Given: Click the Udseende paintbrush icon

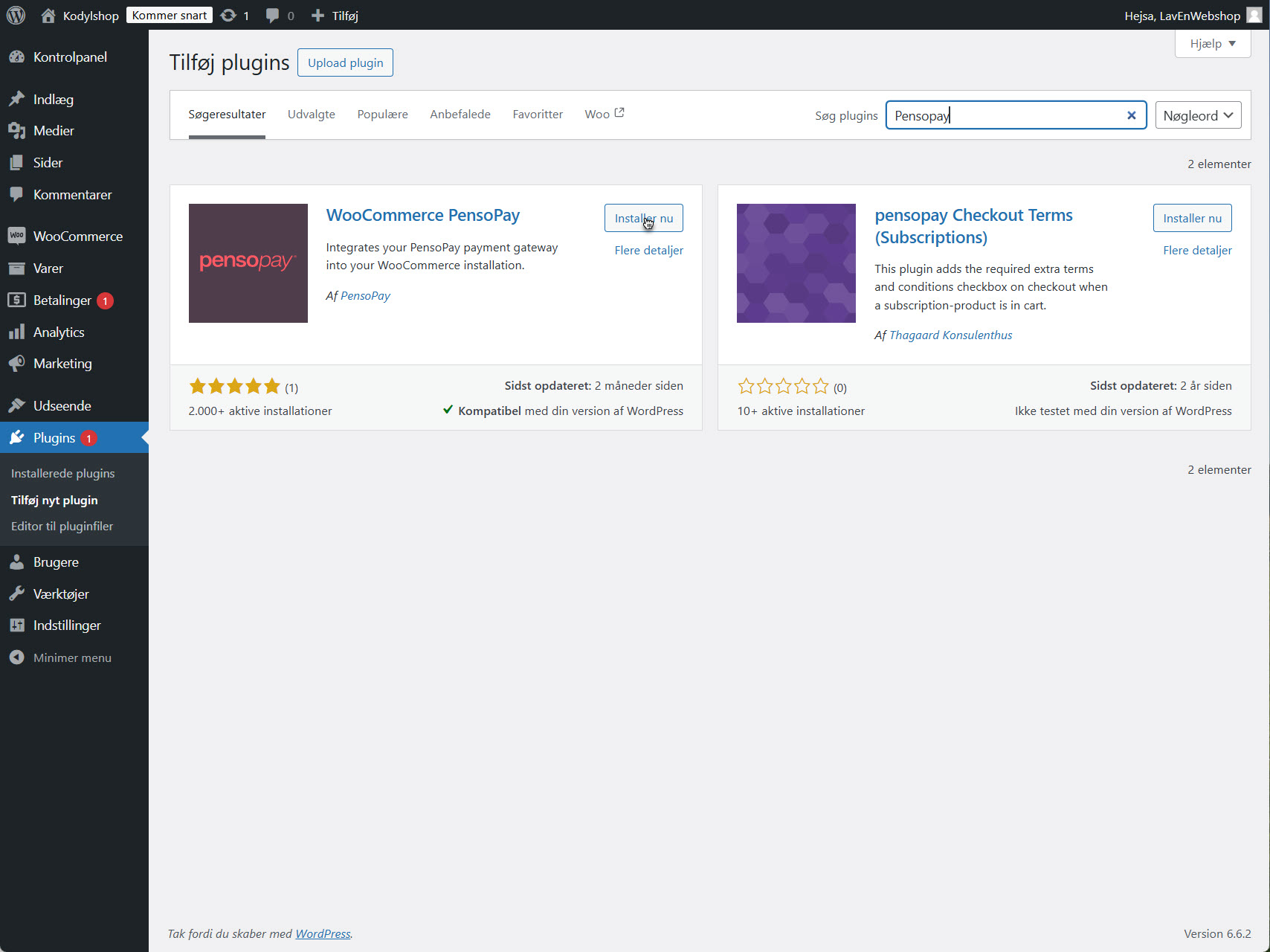Looking at the screenshot, I should tap(16, 405).
